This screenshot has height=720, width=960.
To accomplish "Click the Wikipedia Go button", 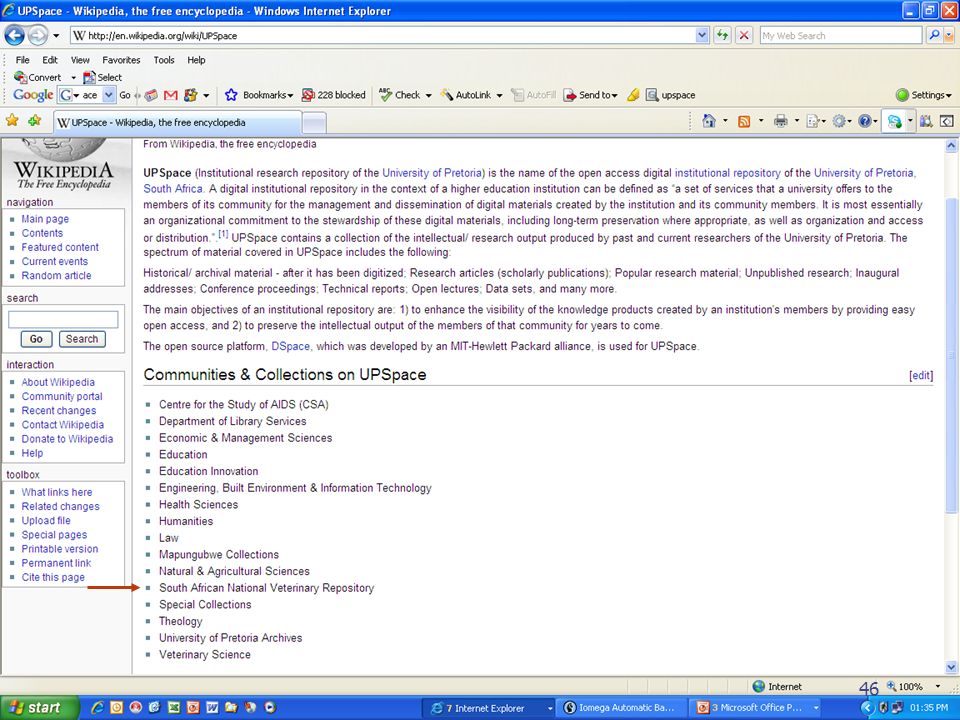I will [x=36, y=339].
